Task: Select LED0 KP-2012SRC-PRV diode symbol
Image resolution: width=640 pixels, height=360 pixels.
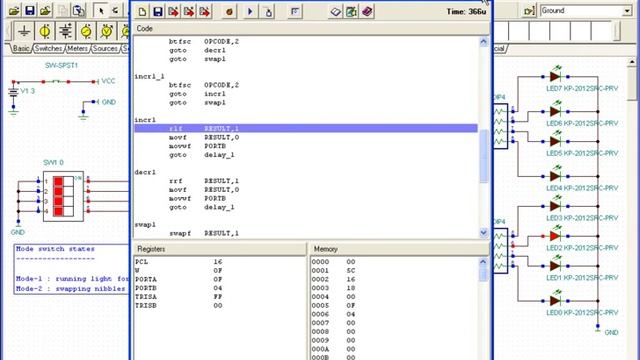Action: 555,300
